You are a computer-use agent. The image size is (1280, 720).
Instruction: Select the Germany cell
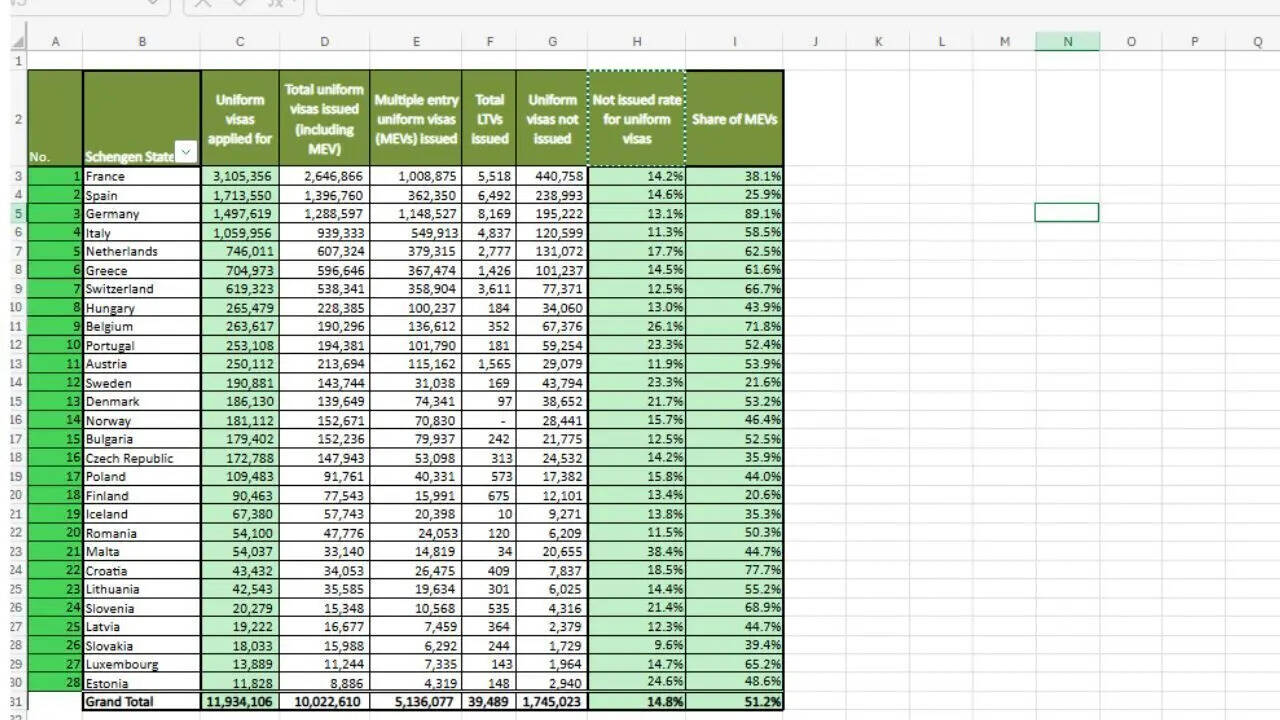(141, 213)
